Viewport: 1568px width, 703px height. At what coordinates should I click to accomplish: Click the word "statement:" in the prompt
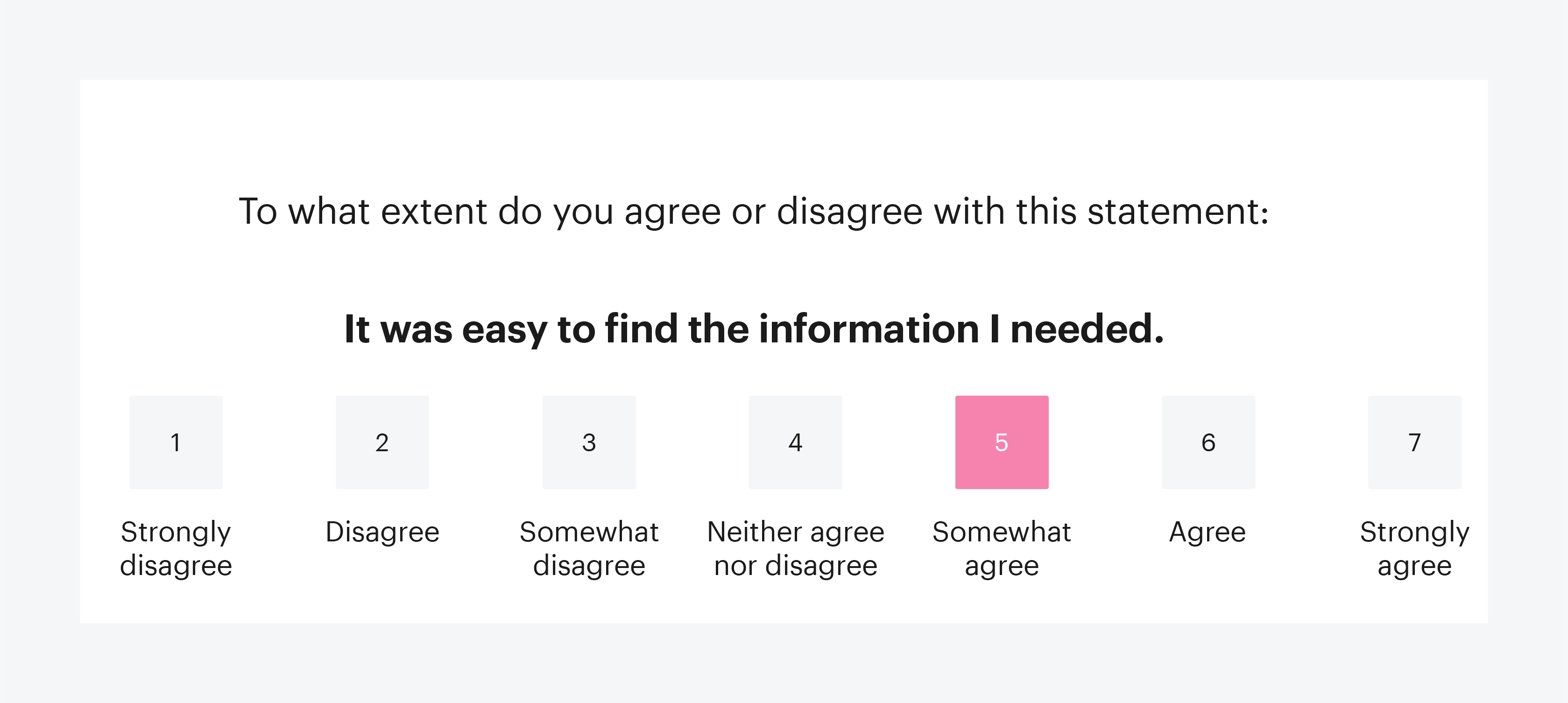pos(1178,211)
